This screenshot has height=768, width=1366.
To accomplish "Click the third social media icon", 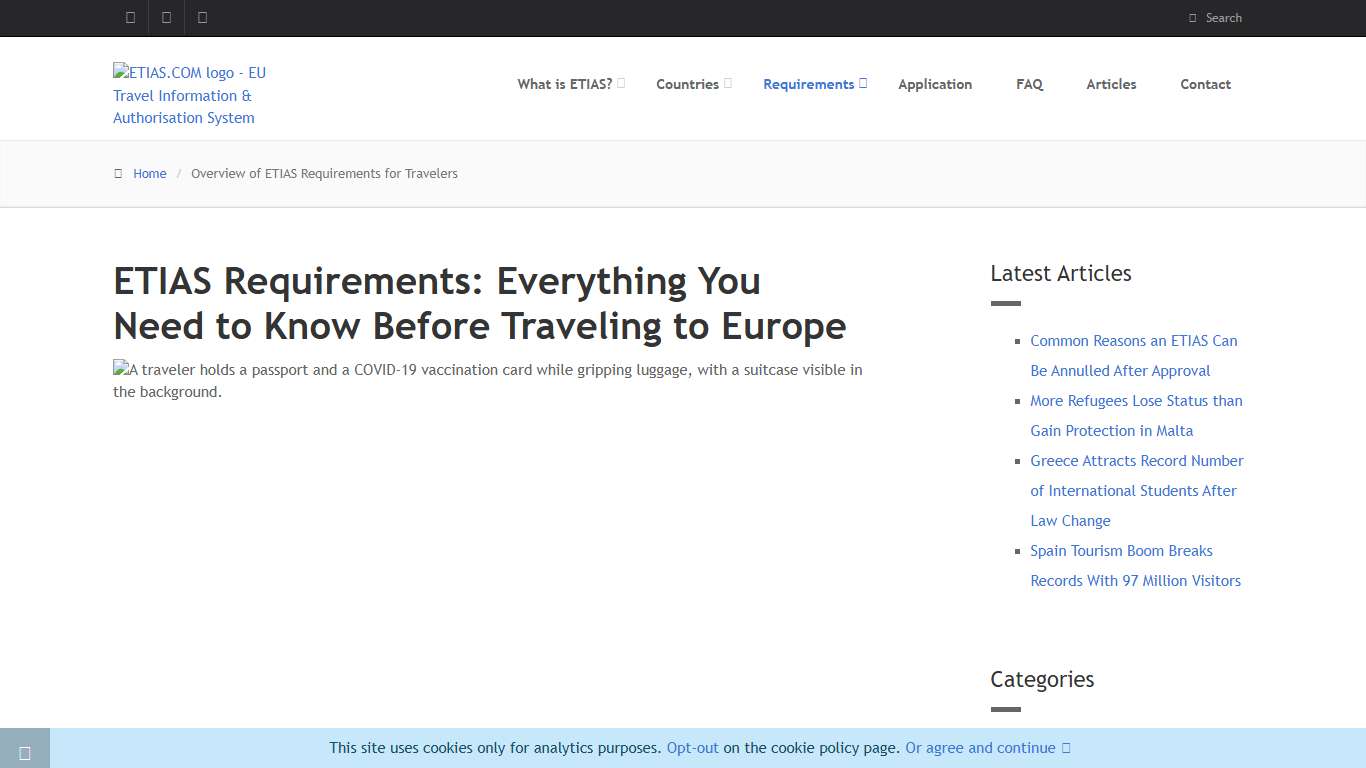I will pyautogui.click(x=203, y=17).
